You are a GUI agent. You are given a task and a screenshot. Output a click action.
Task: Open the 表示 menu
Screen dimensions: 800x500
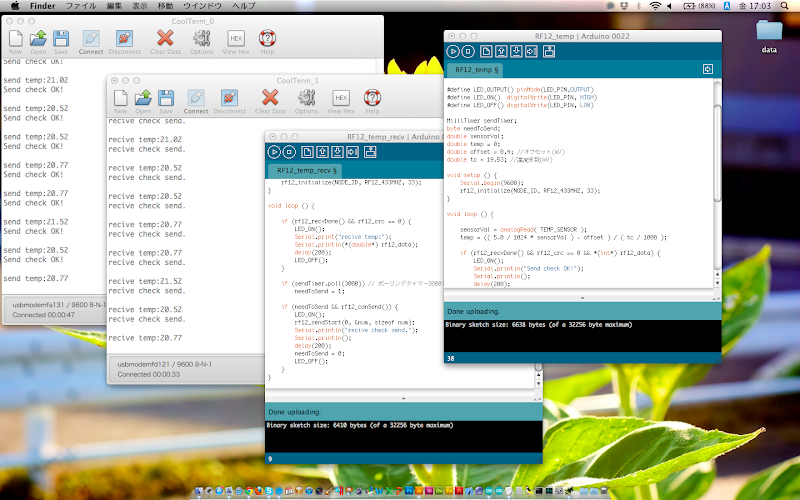(x=140, y=6)
